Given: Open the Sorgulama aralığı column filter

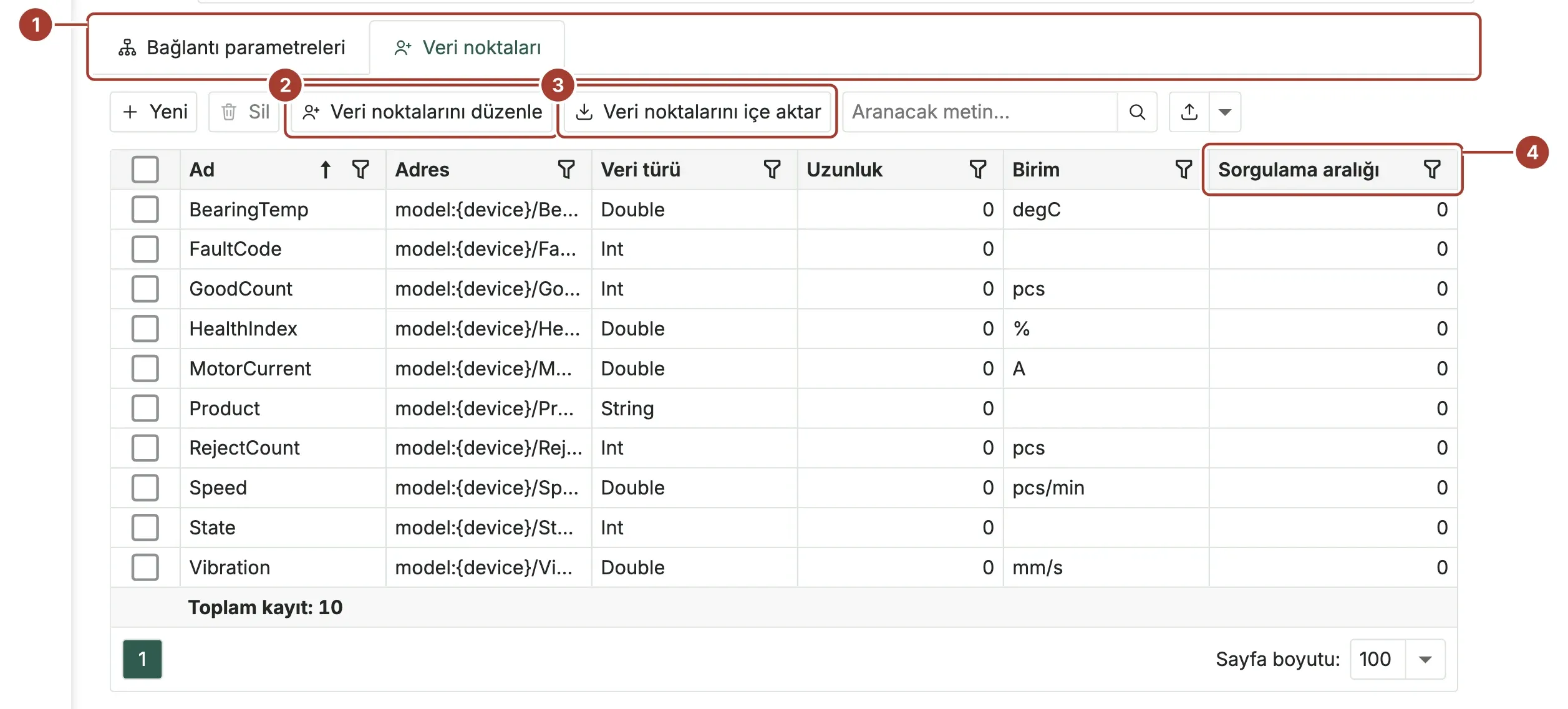Looking at the screenshot, I should pyautogui.click(x=1433, y=170).
